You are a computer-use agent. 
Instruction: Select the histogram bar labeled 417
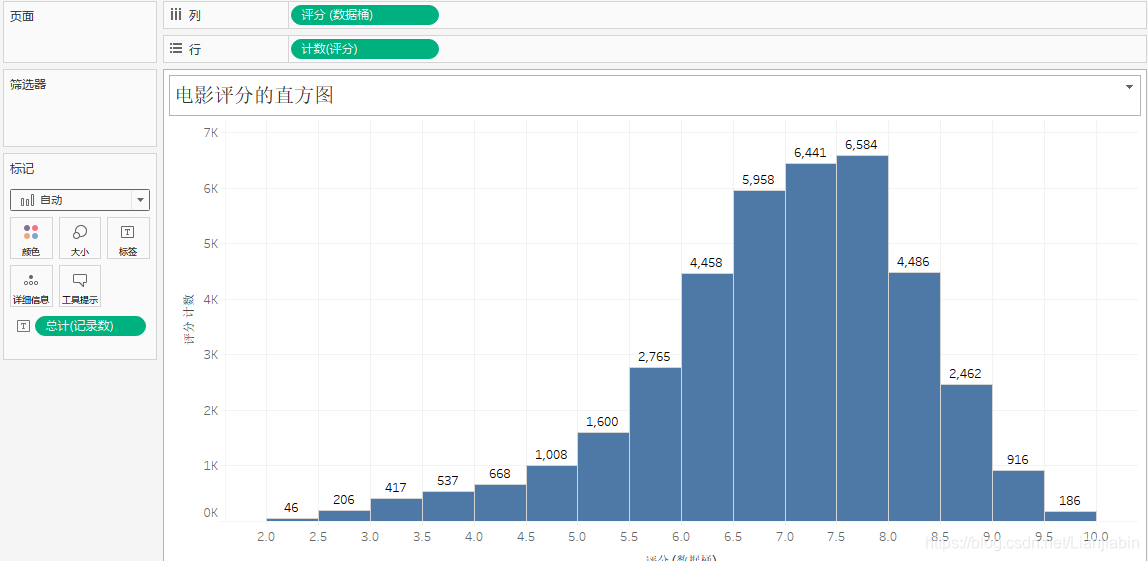(396, 510)
